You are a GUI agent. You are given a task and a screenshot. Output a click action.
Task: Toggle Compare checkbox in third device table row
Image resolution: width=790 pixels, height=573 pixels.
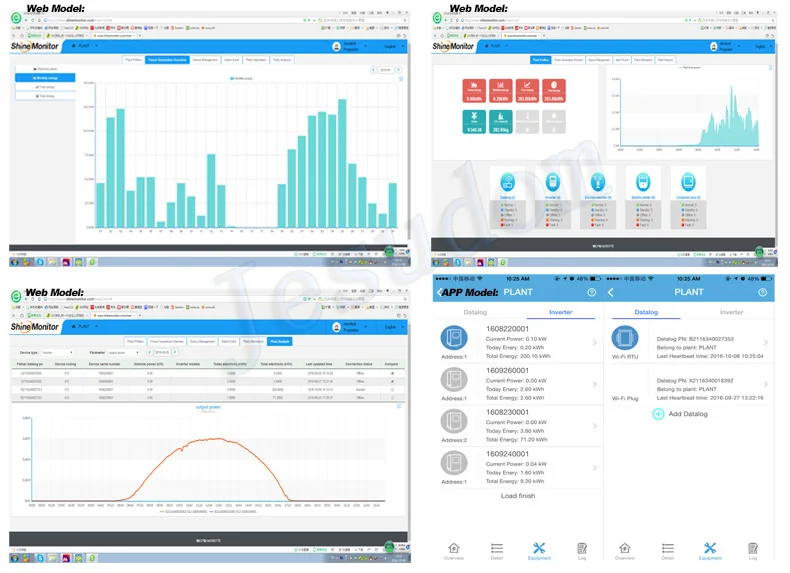tap(392, 390)
